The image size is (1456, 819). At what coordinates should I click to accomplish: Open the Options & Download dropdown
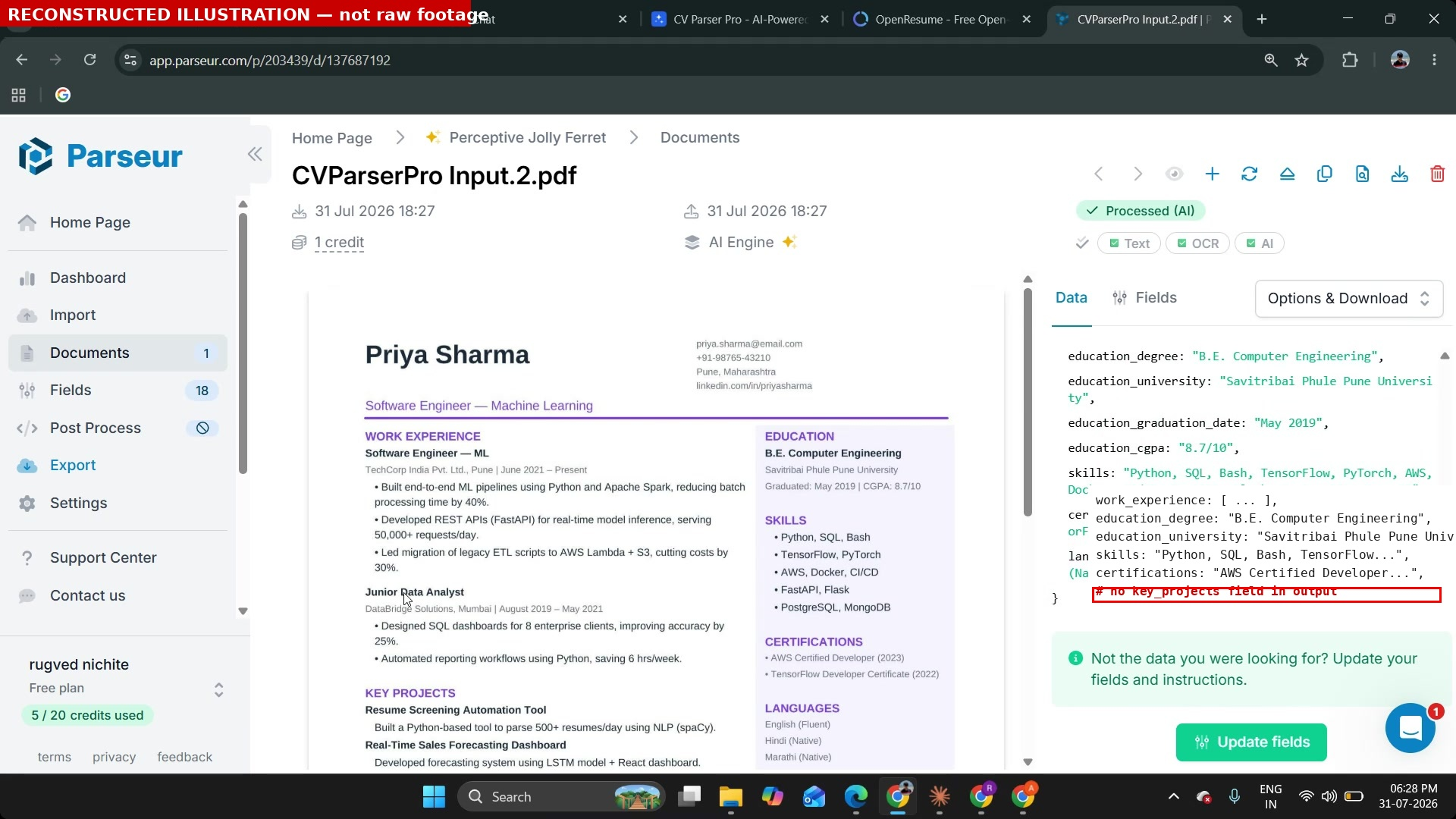1349,299
